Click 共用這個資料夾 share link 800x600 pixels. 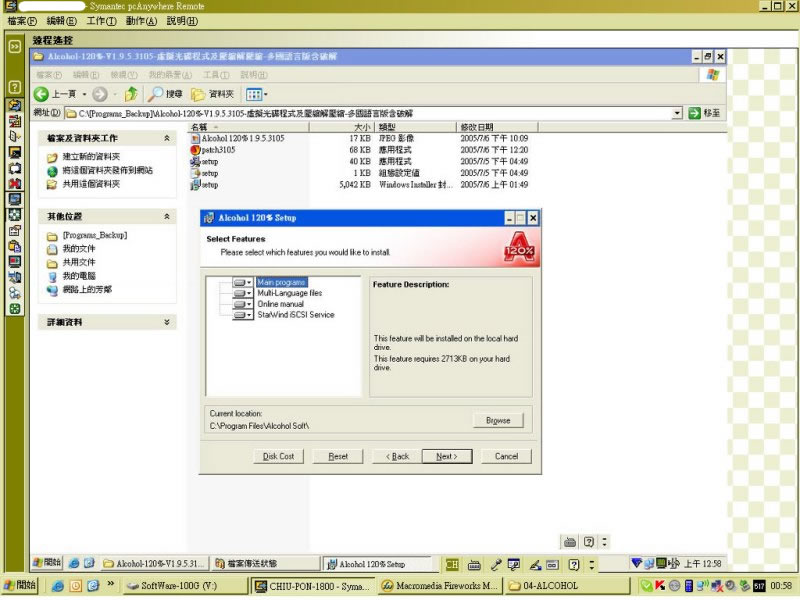pyautogui.click(x=91, y=184)
